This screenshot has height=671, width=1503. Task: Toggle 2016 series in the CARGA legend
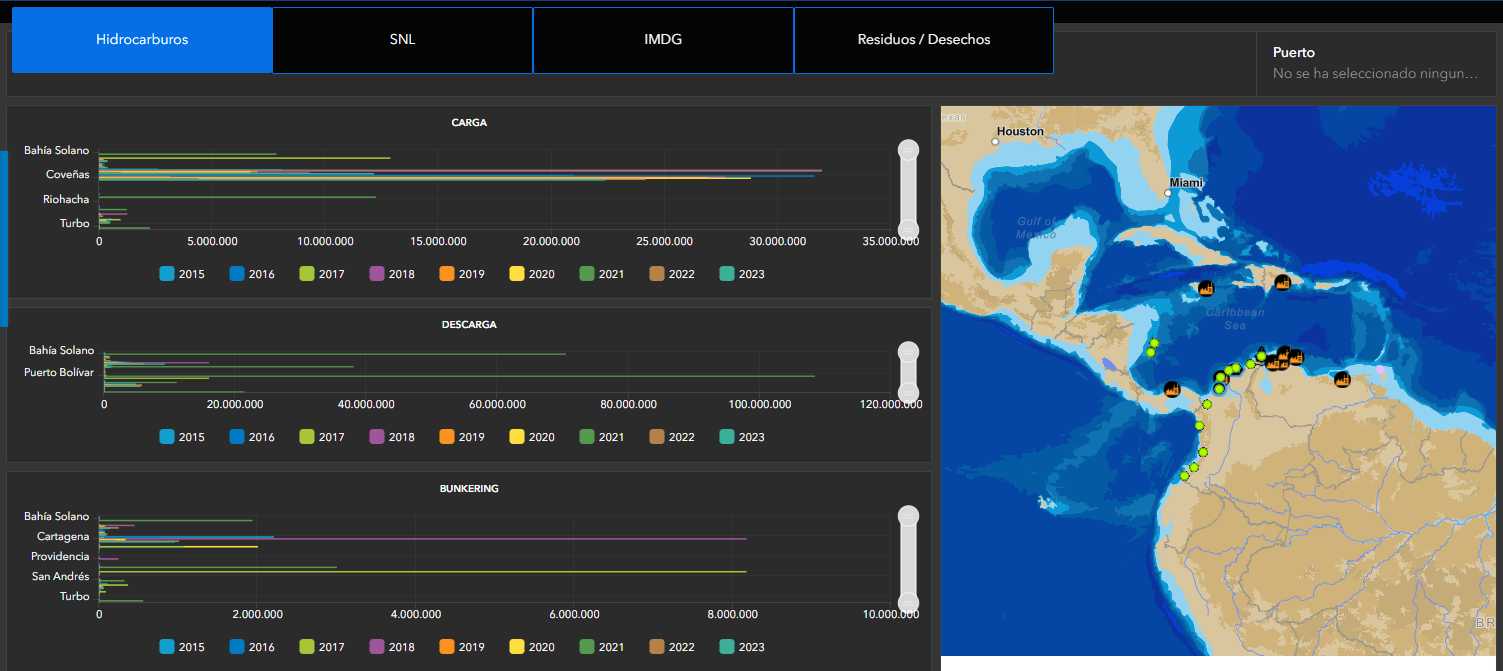point(252,274)
